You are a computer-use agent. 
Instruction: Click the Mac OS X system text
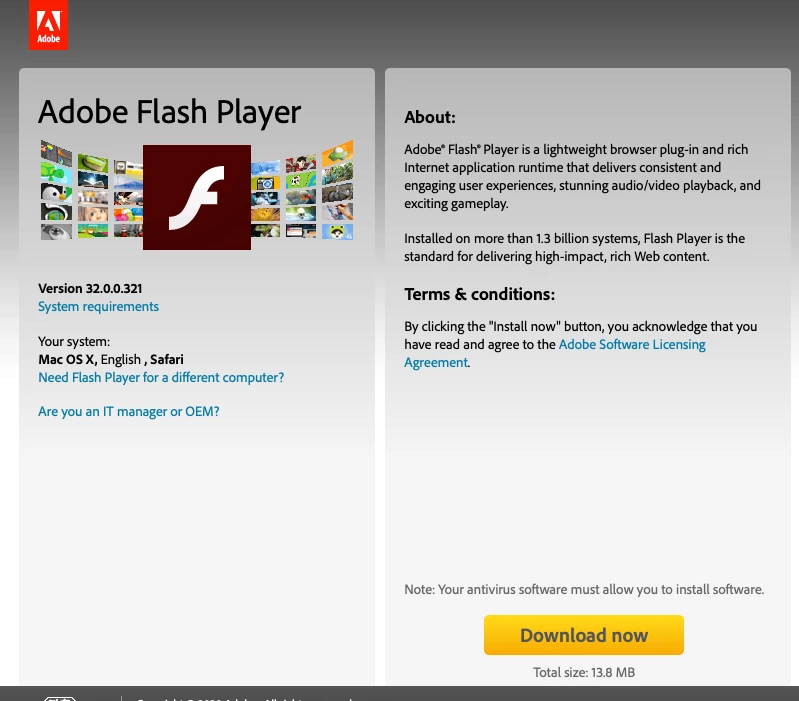[x=67, y=360]
